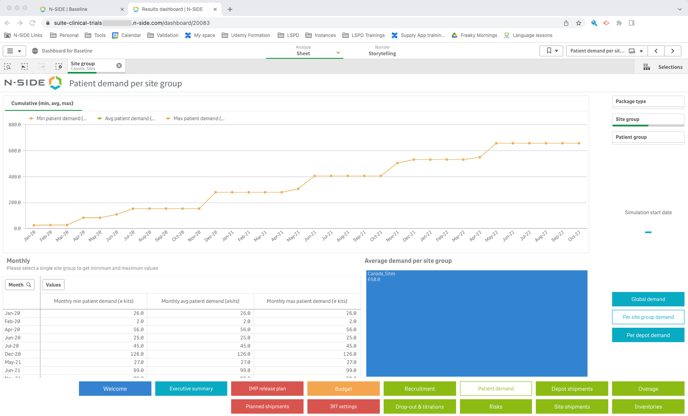Screen dimensions: 688x416
Task: Click the Month search icon
Action: click(x=29, y=285)
